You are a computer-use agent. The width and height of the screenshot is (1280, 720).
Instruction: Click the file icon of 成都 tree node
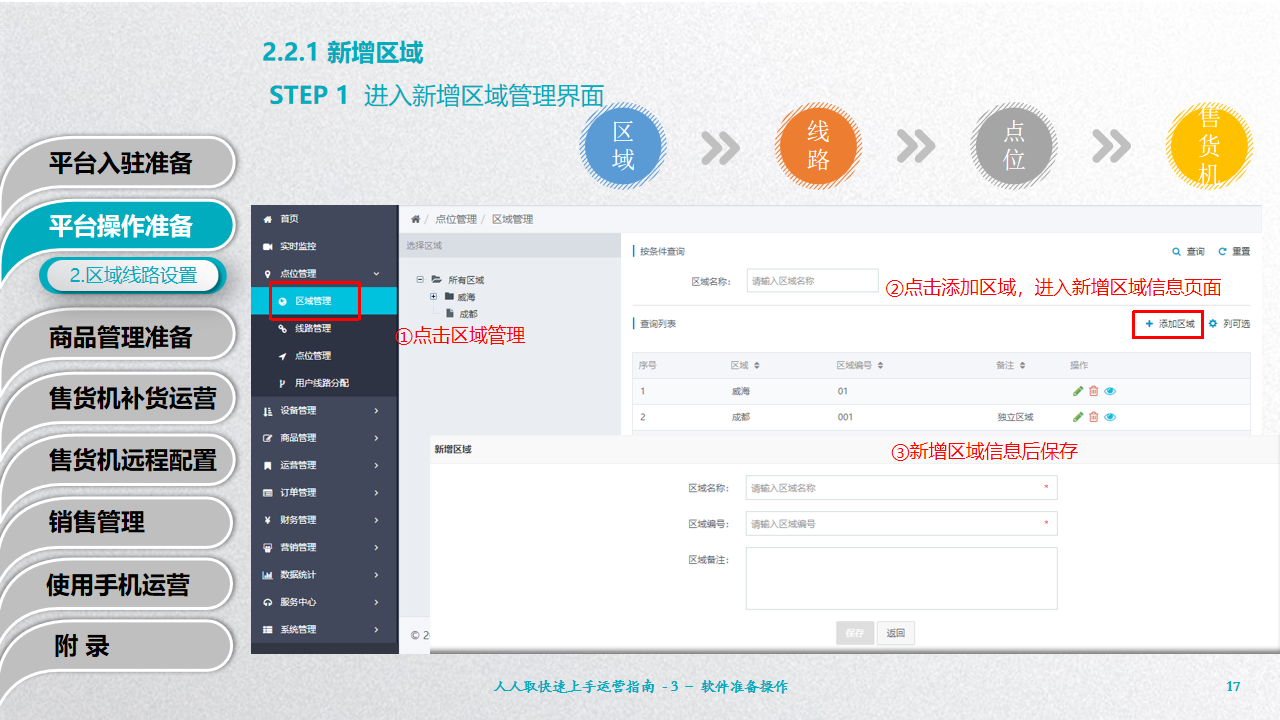[x=450, y=314]
